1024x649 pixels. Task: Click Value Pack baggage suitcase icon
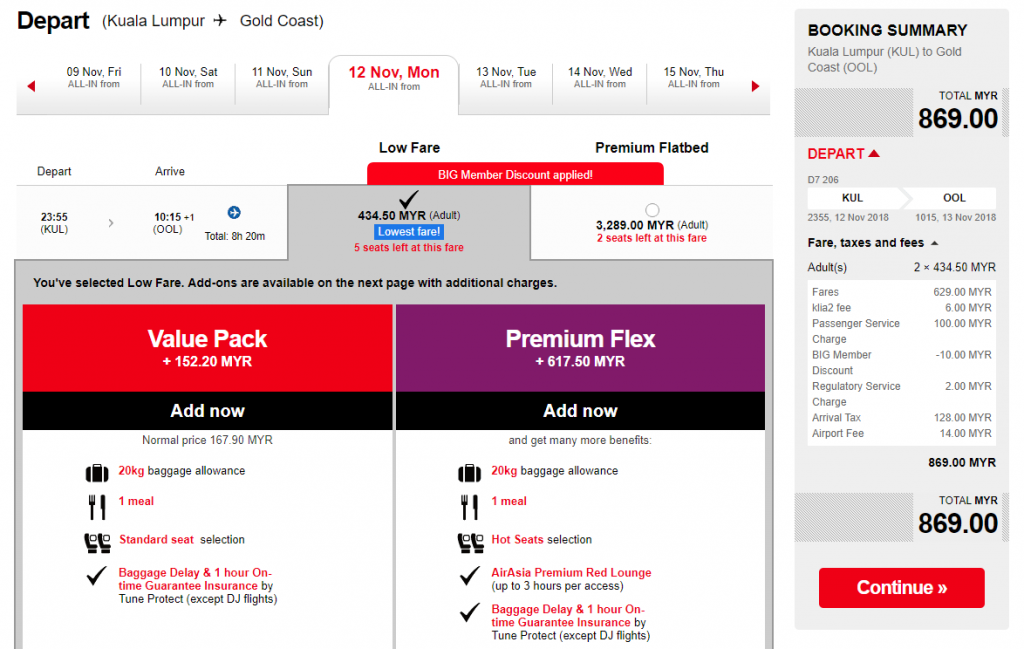coord(97,472)
